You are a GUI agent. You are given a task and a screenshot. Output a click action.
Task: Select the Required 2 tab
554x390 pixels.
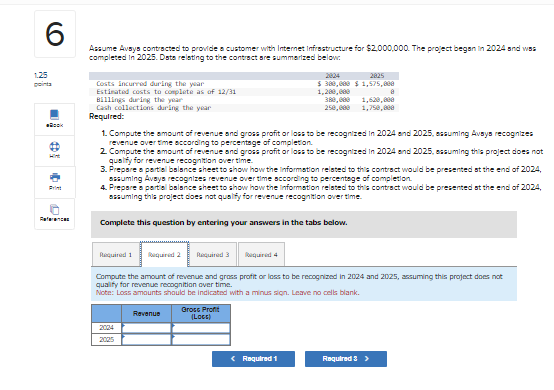164,255
